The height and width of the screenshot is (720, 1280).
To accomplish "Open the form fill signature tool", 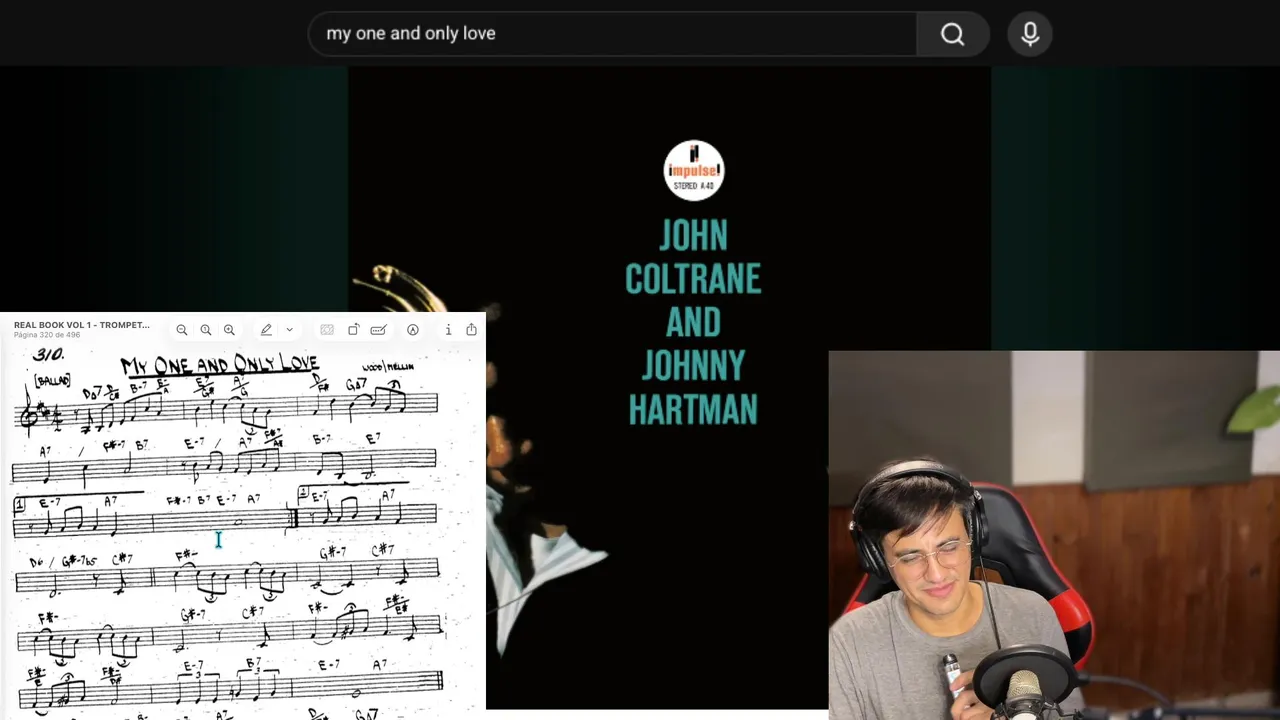I will point(378,330).
